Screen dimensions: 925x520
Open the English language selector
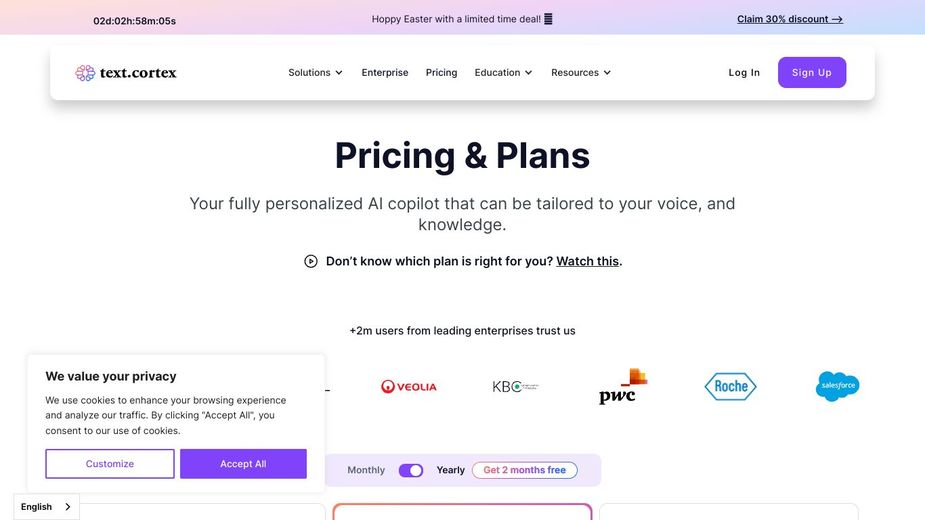coord(46,507)
